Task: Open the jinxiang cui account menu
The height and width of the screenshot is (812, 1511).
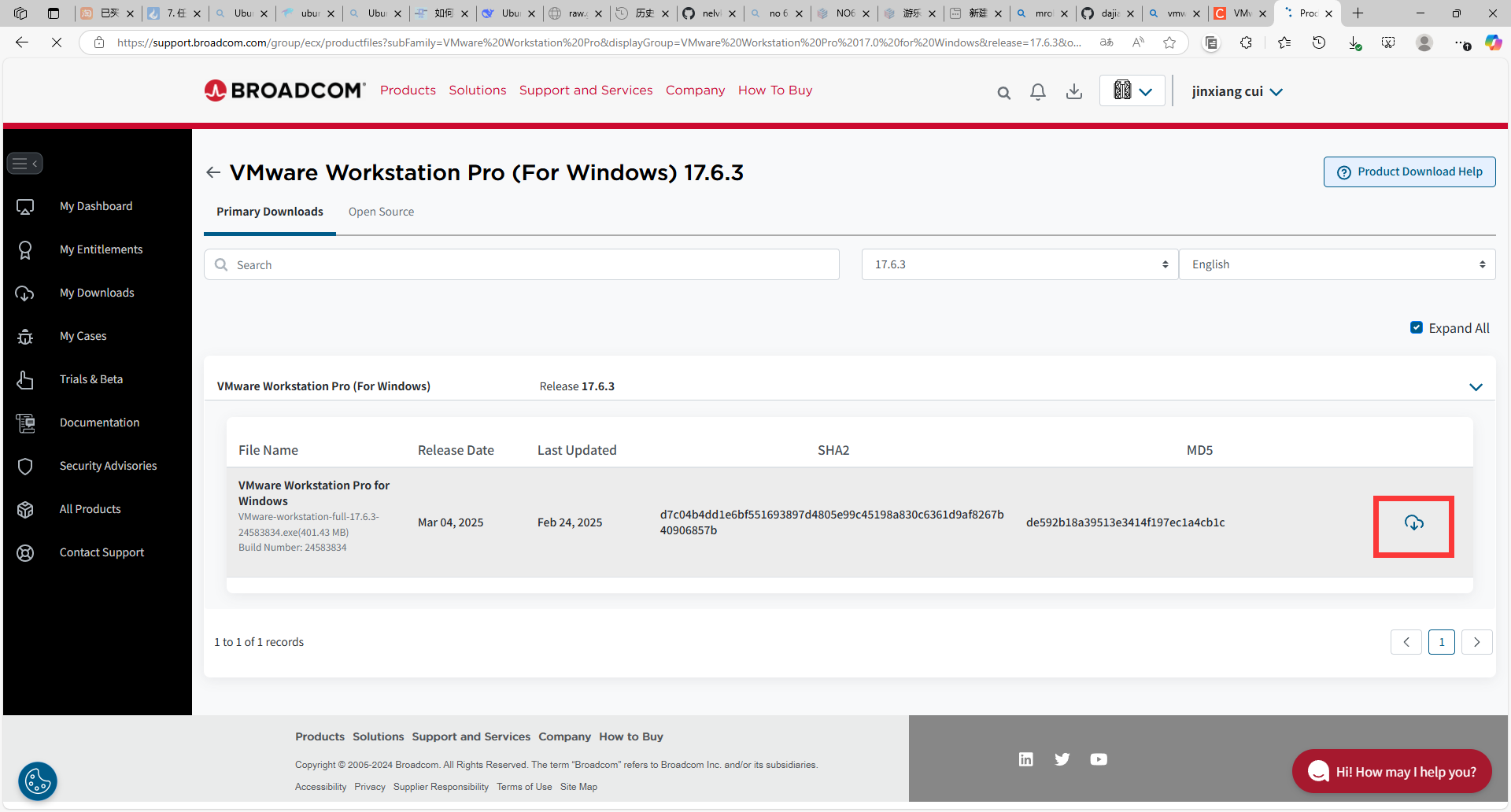Action: coord(1237,91)
